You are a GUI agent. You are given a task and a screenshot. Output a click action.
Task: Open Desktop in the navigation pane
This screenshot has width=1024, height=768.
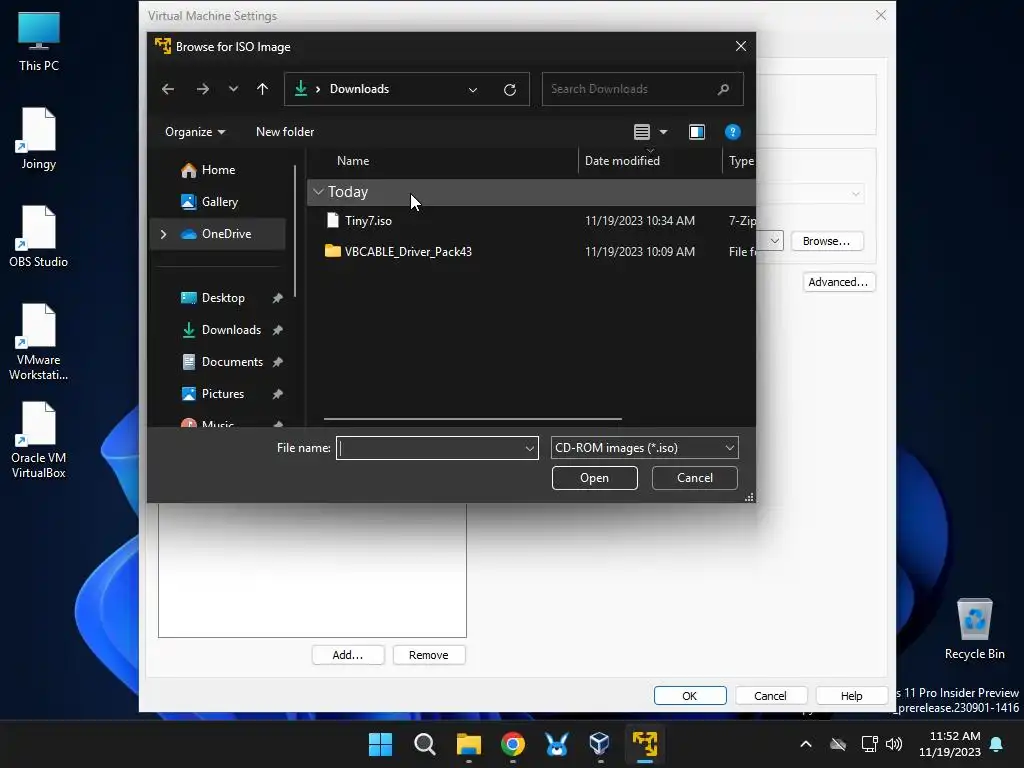[x=223, y=298]
